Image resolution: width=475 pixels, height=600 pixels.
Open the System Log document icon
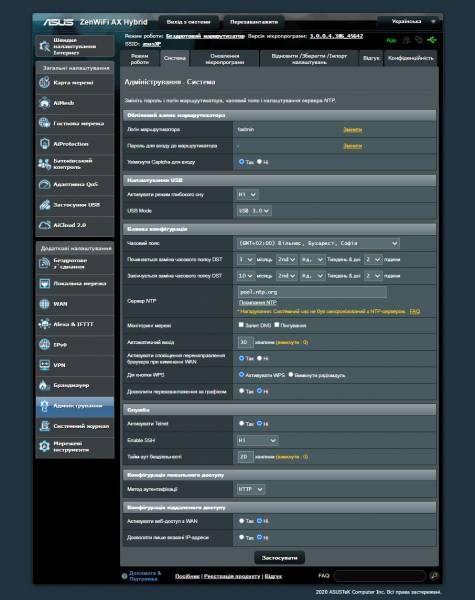click(x=44, y=426)
